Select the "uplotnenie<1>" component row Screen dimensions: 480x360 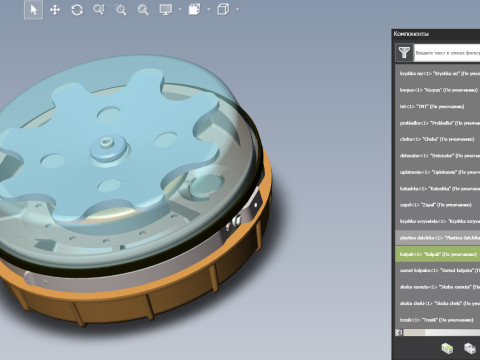[438, 172]
